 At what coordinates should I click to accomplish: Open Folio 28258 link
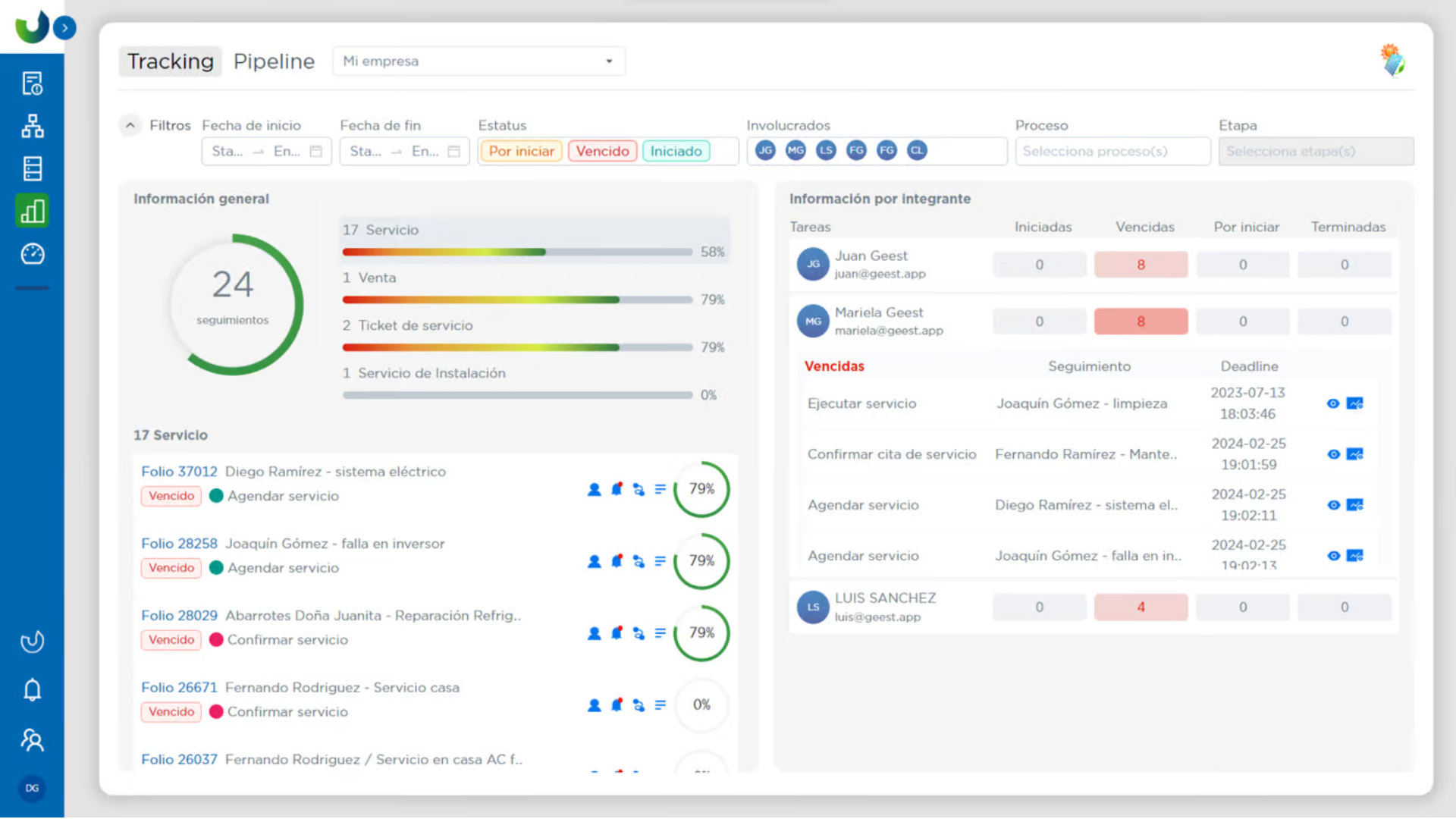coord(179,544)
